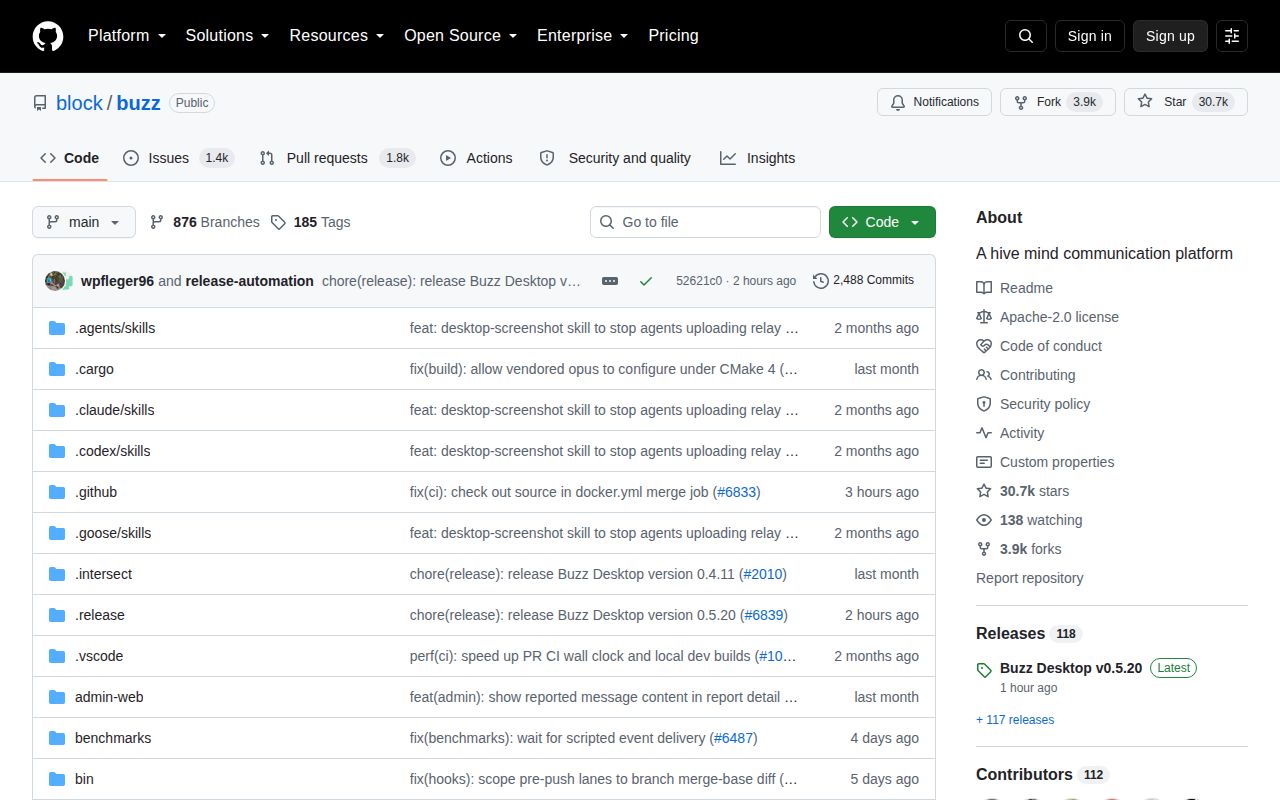Open the 2,488 Commits link

tap(863, 281)
